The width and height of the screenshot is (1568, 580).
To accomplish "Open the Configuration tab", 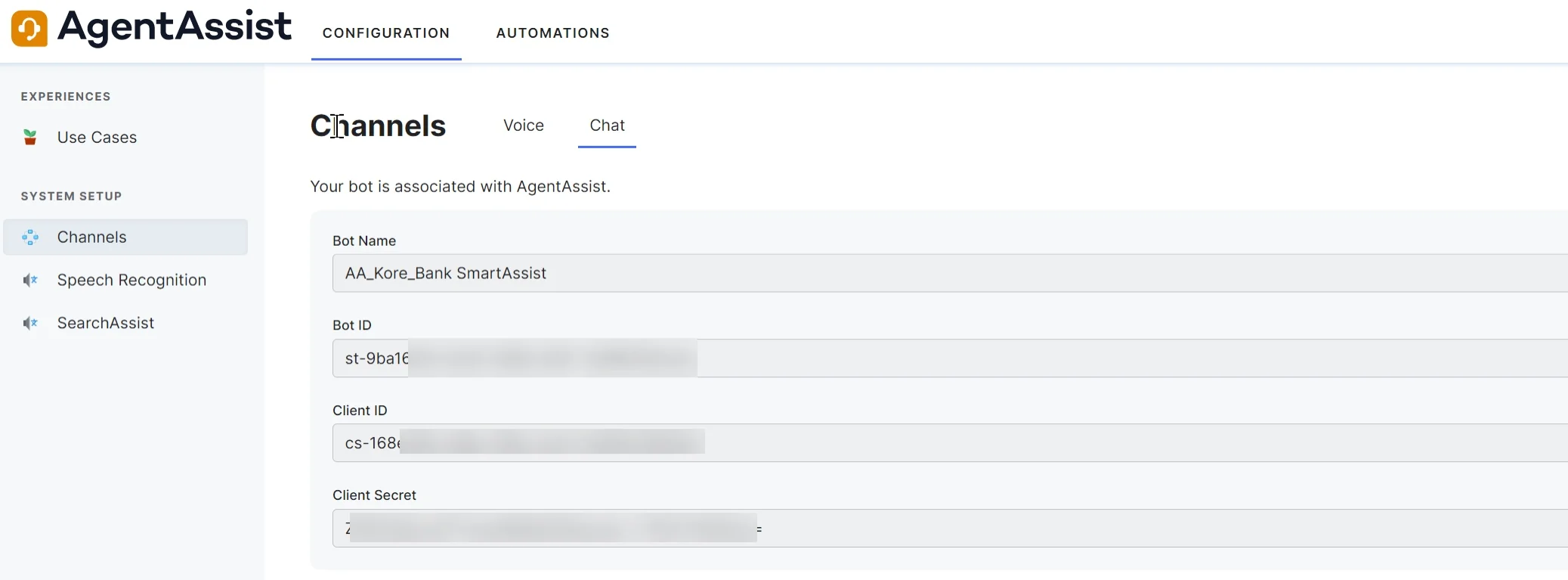I will click(386, 33).
